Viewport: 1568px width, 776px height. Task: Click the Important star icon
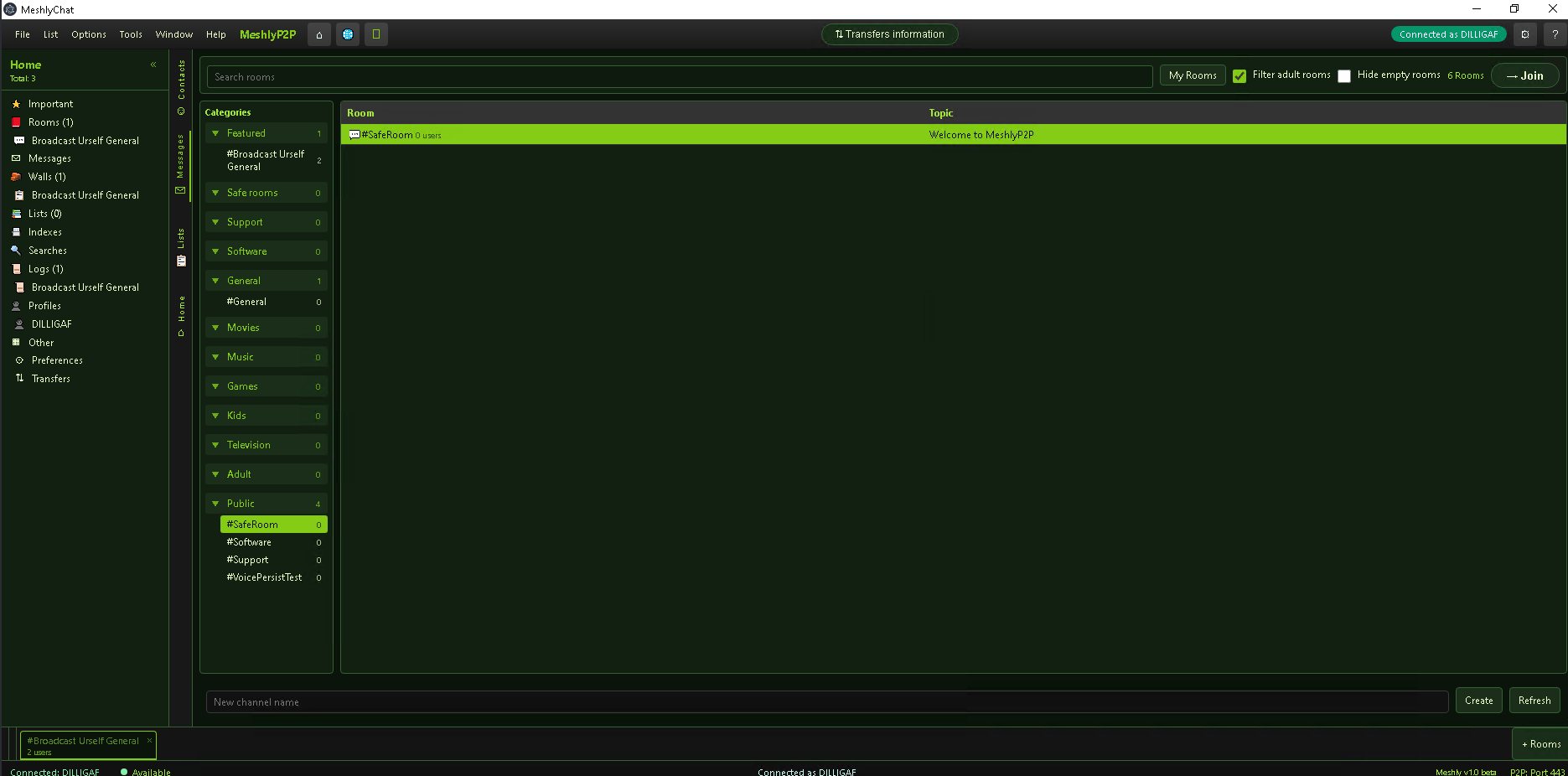(x=16, y=104)
